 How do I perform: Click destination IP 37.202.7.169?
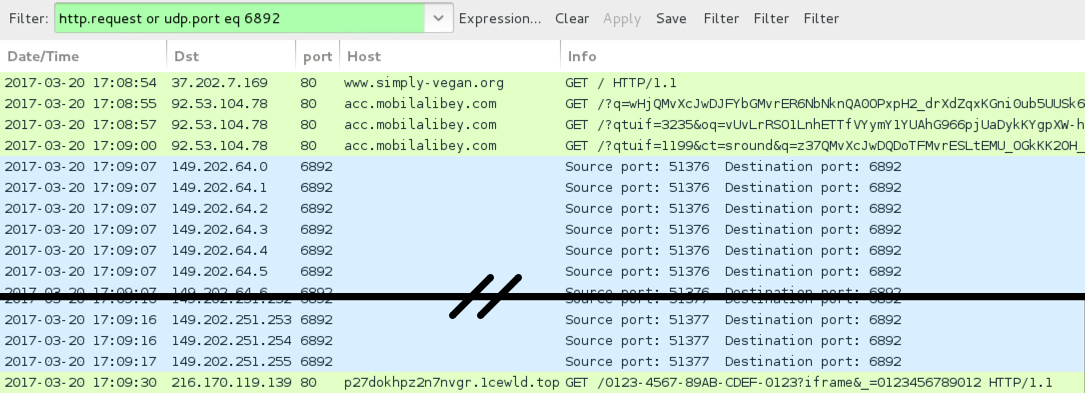pos(219,83)
